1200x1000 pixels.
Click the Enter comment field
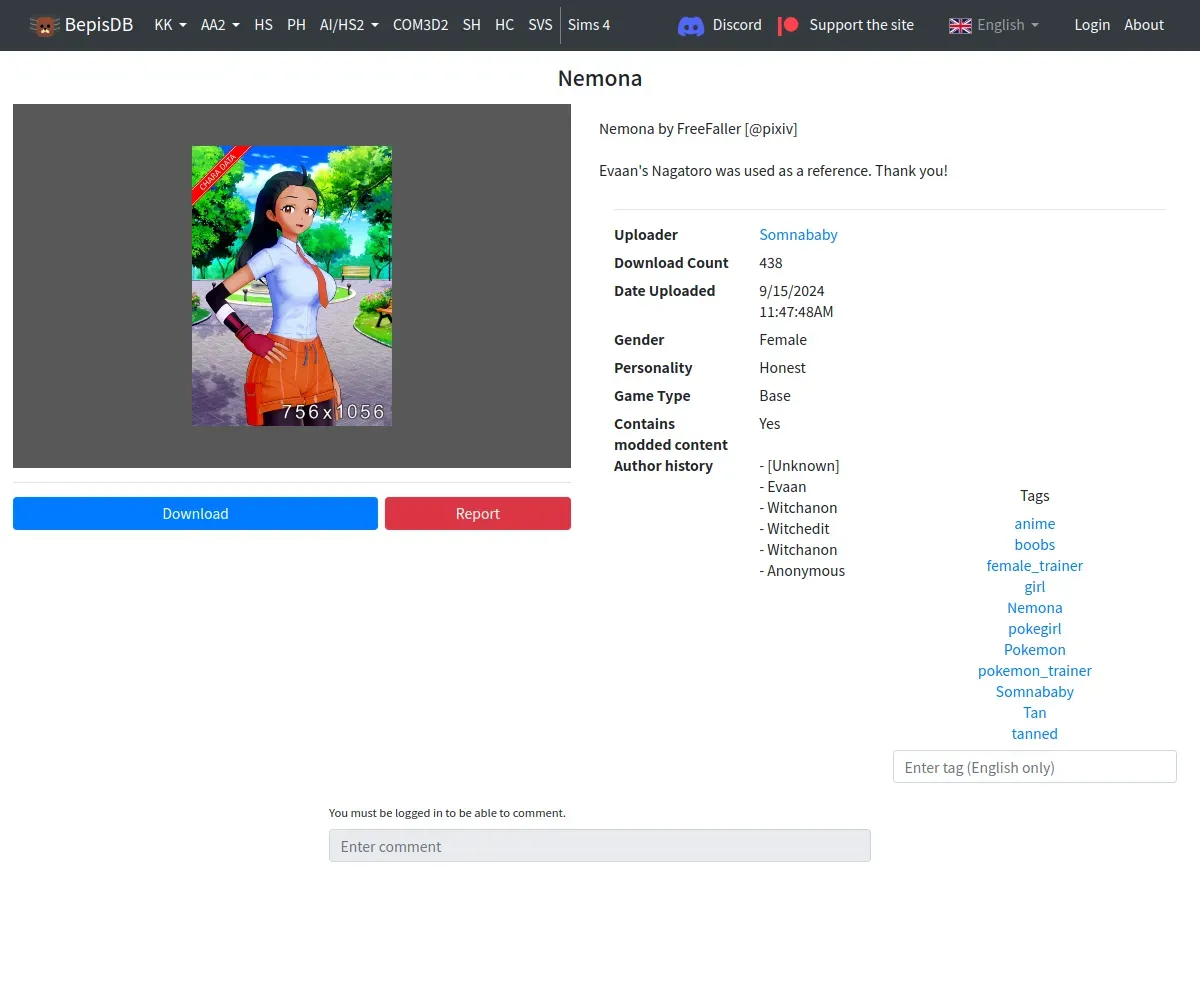click(600, 846)
